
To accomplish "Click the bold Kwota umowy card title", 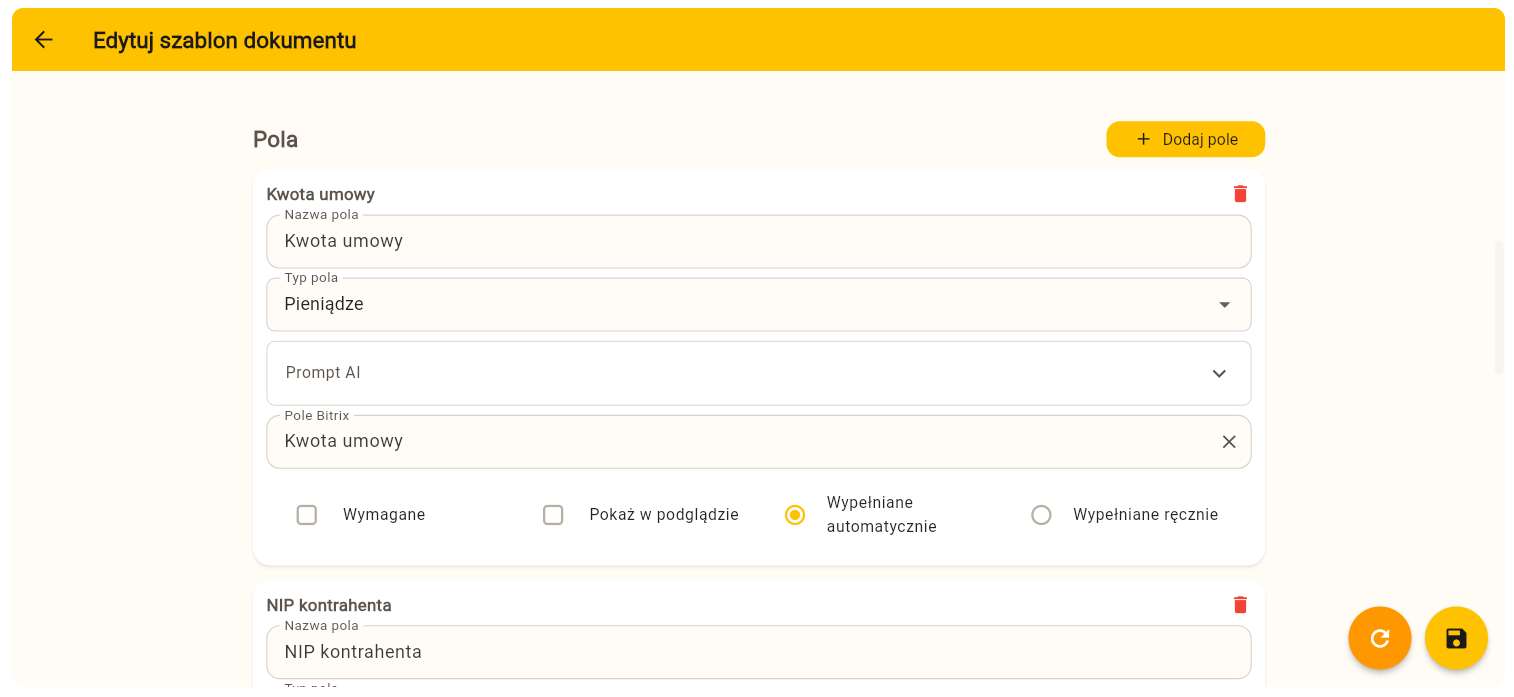I will tap(320, 194).
